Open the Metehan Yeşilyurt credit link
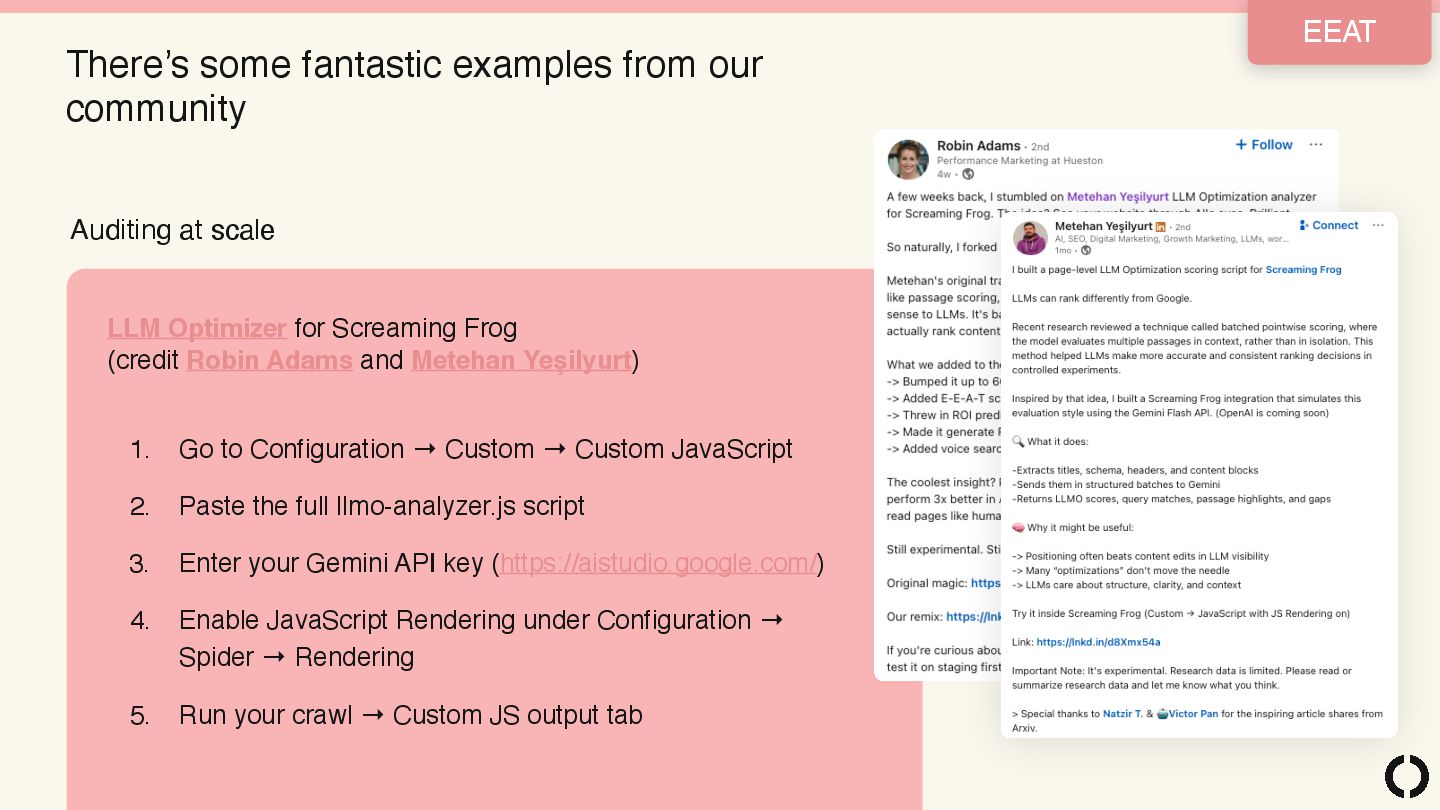 (x=521, y=360)
